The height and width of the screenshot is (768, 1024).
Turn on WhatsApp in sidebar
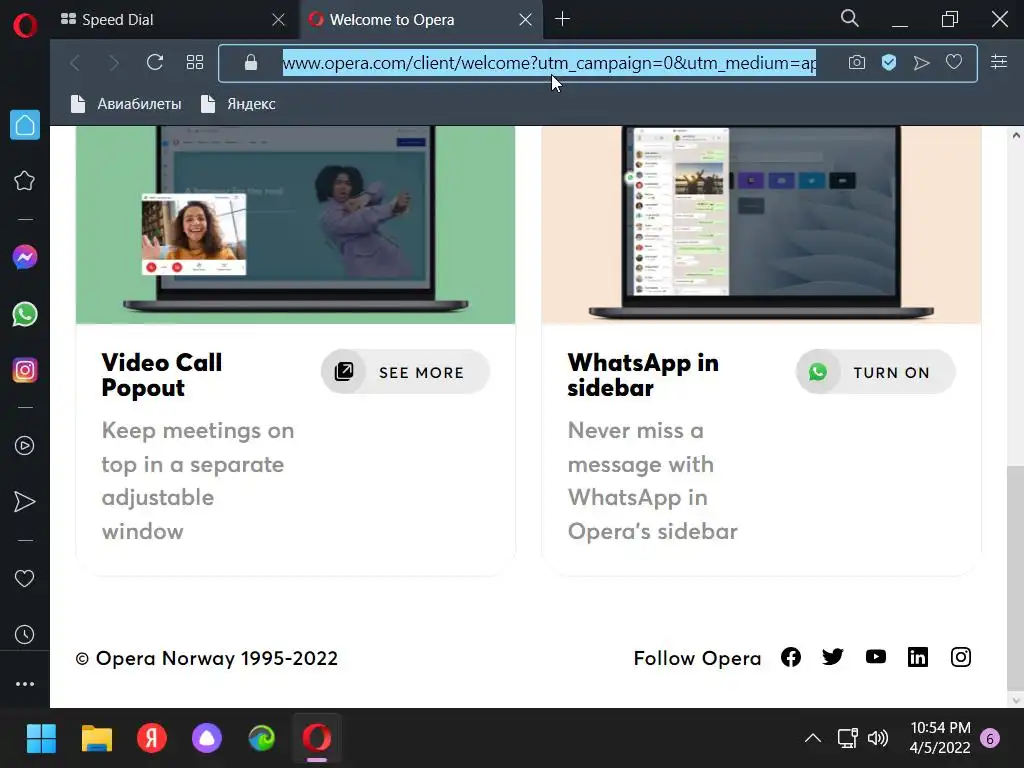[x=876, y=372]
